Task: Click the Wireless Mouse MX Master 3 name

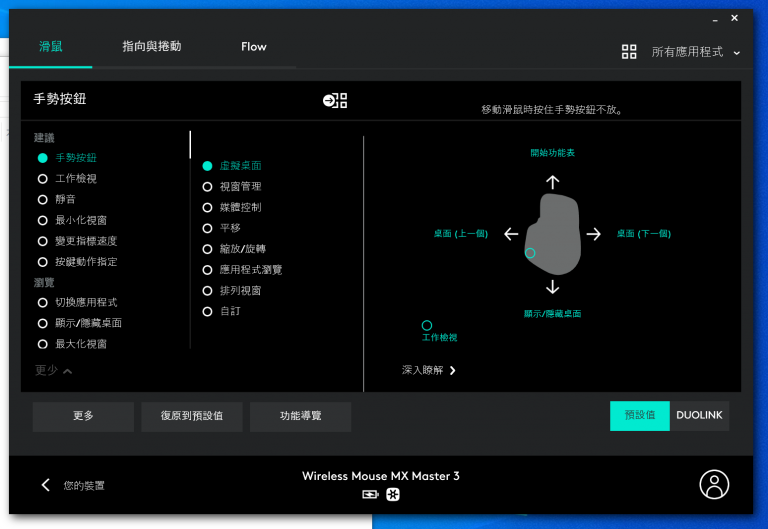Action: [x=381, y=476]
